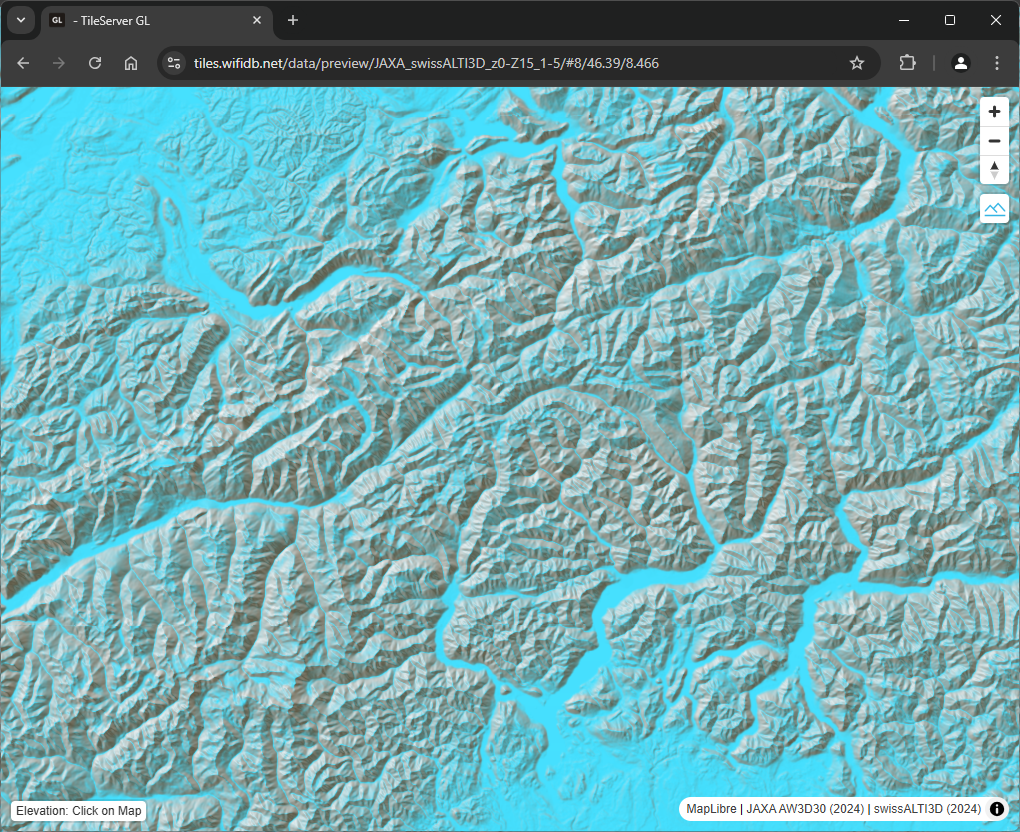Open the swissALTI3D (2024) attribution link
The image size is (1020, 832).
927,809
